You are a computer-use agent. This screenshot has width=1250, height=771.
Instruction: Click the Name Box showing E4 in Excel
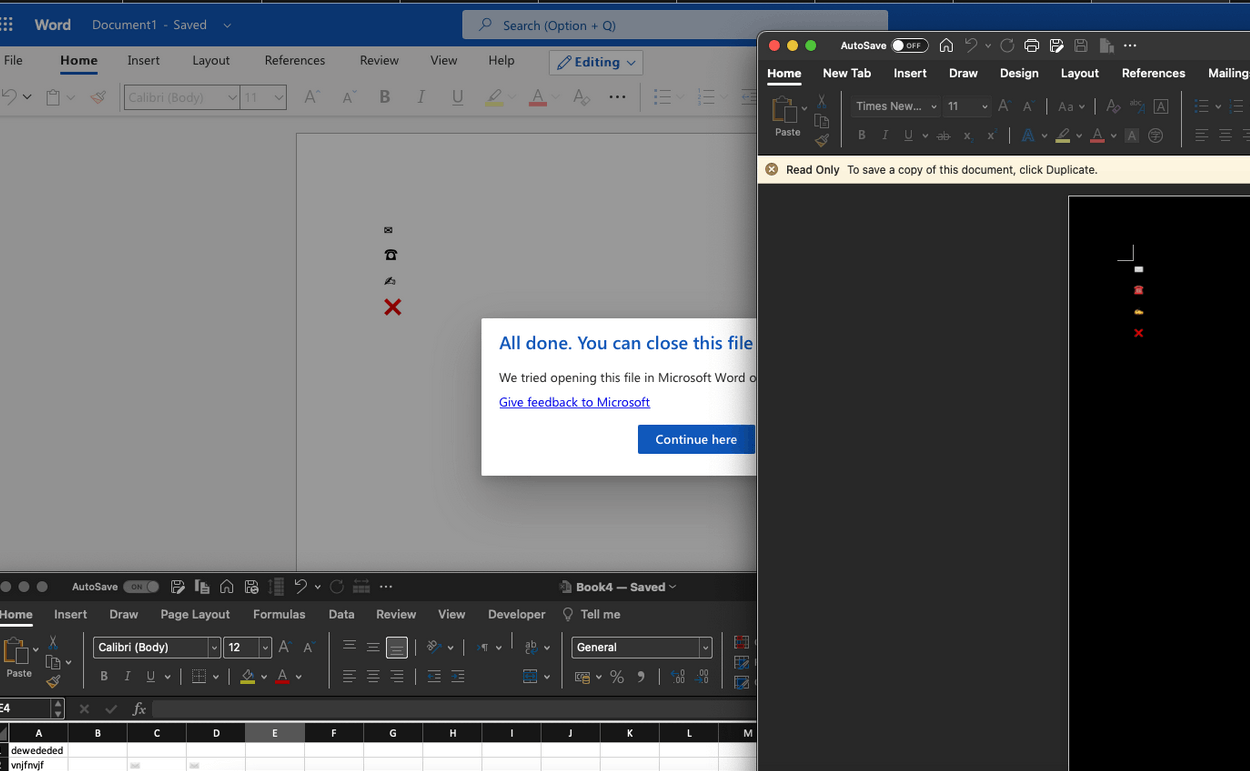(24, 708)
